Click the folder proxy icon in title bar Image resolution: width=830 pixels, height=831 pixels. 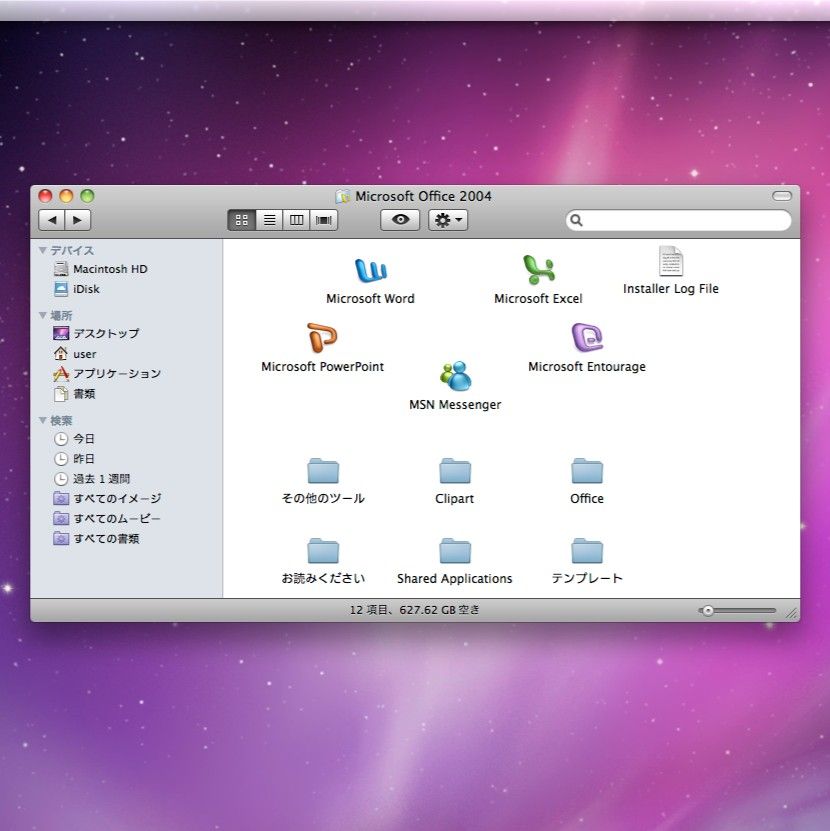[x=343, y=197]
